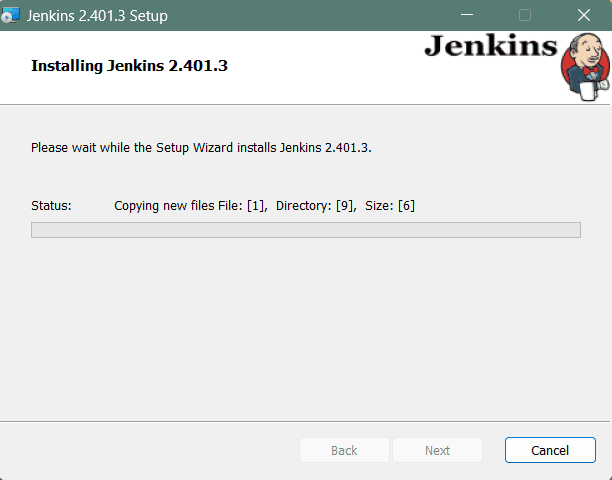This screenshot has height=480, width=612.
Task: Click the empty gray area below the progress bar
Action: 305,330
